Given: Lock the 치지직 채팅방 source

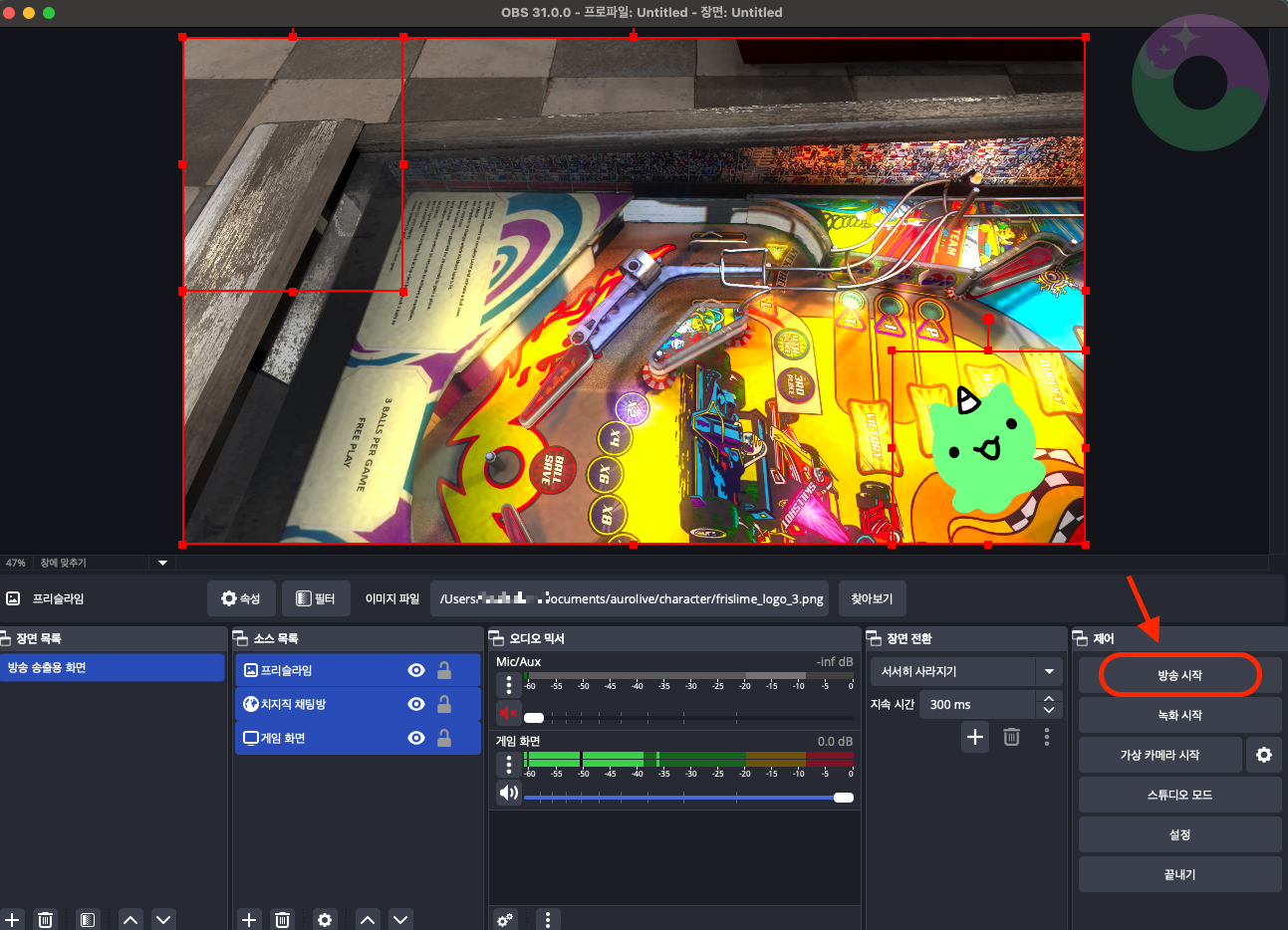Looking at the screenshot, I should (444, 704).
